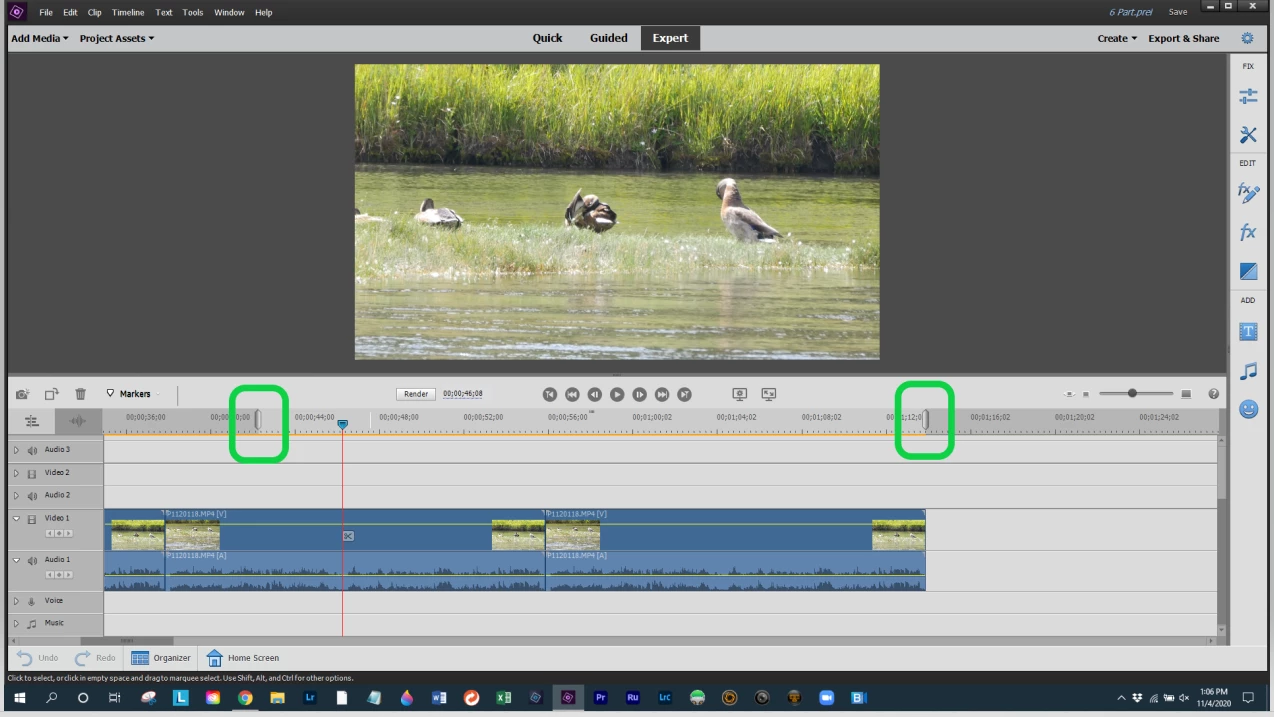Expand the Video 2 track

pos(16,473)
